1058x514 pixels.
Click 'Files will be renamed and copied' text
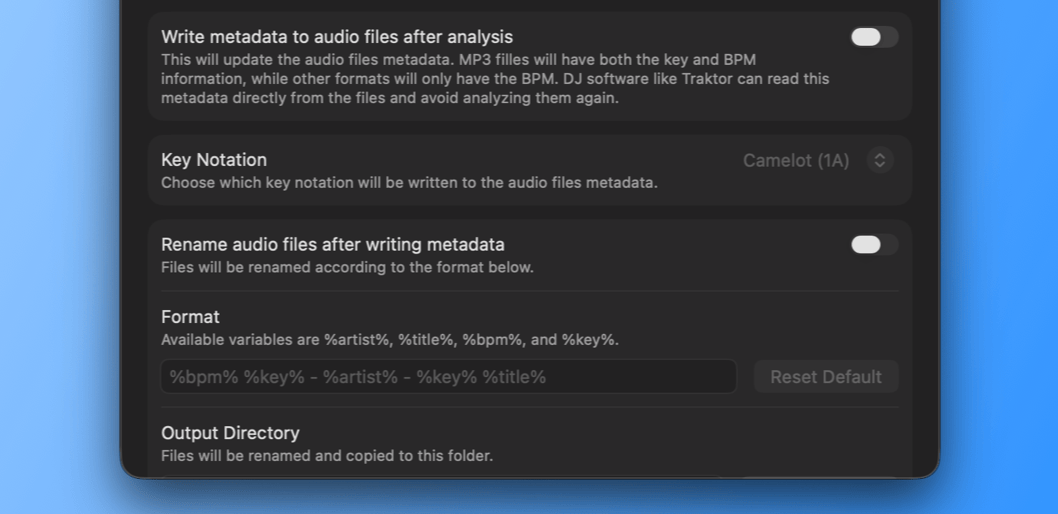point(327,456)
